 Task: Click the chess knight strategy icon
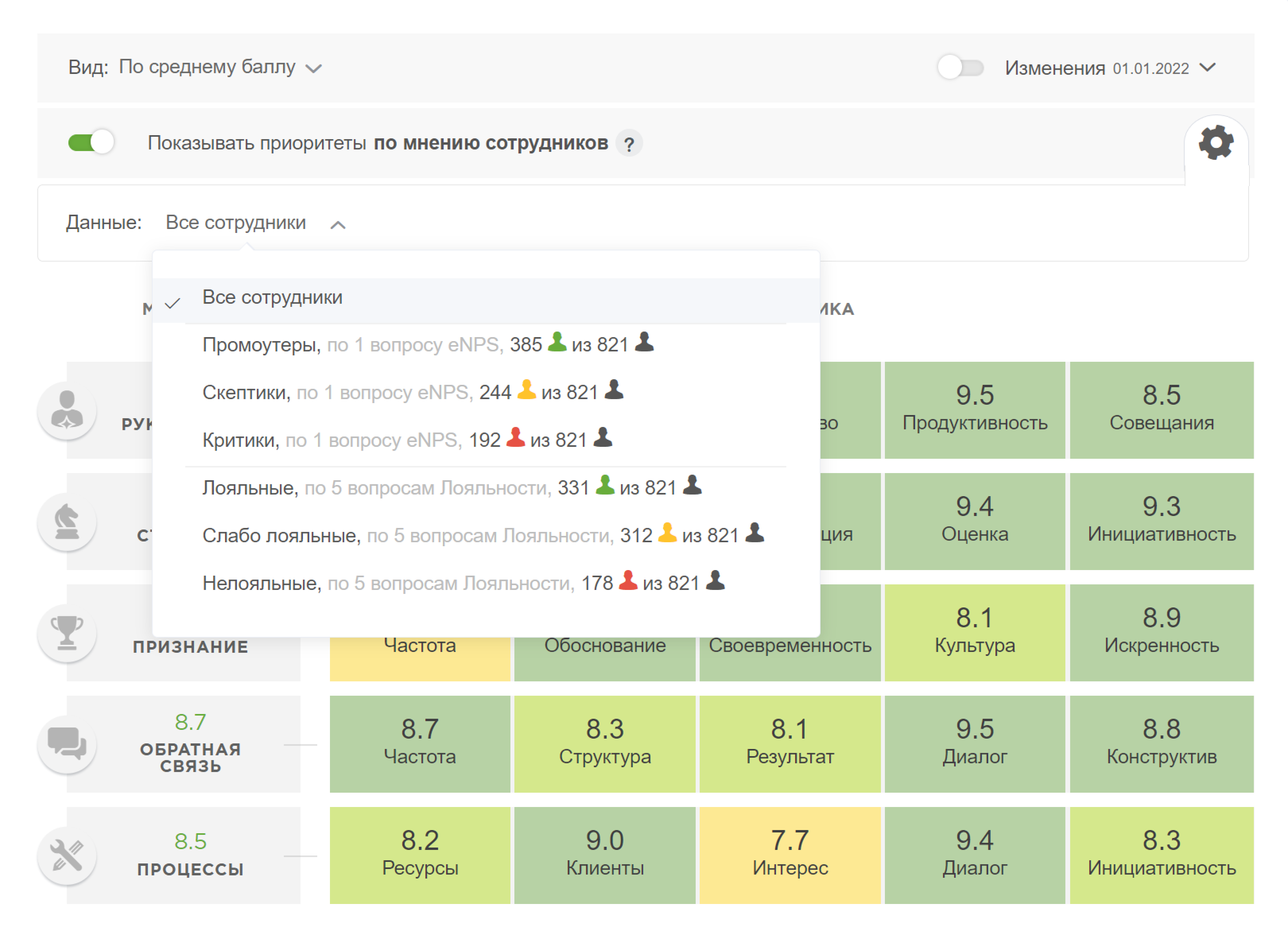[x=67, y=521]
